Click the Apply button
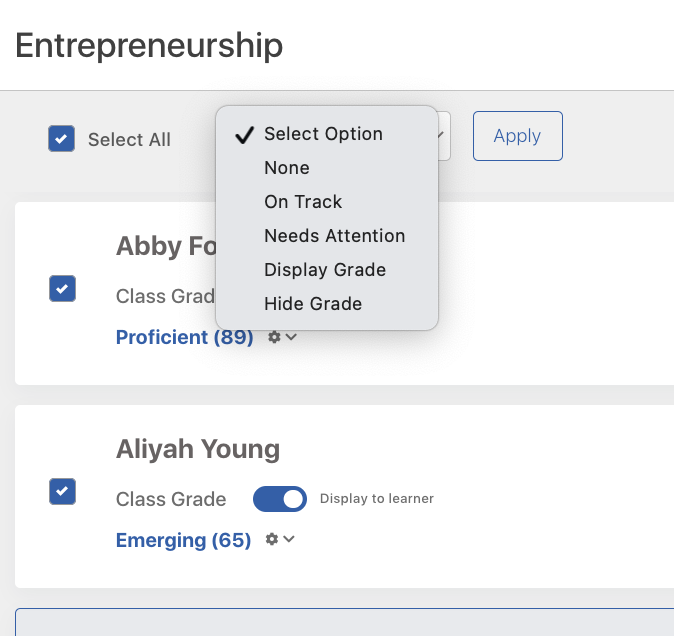Image resolution: width=674 pixels, height=636 pixels. [518, 136]
